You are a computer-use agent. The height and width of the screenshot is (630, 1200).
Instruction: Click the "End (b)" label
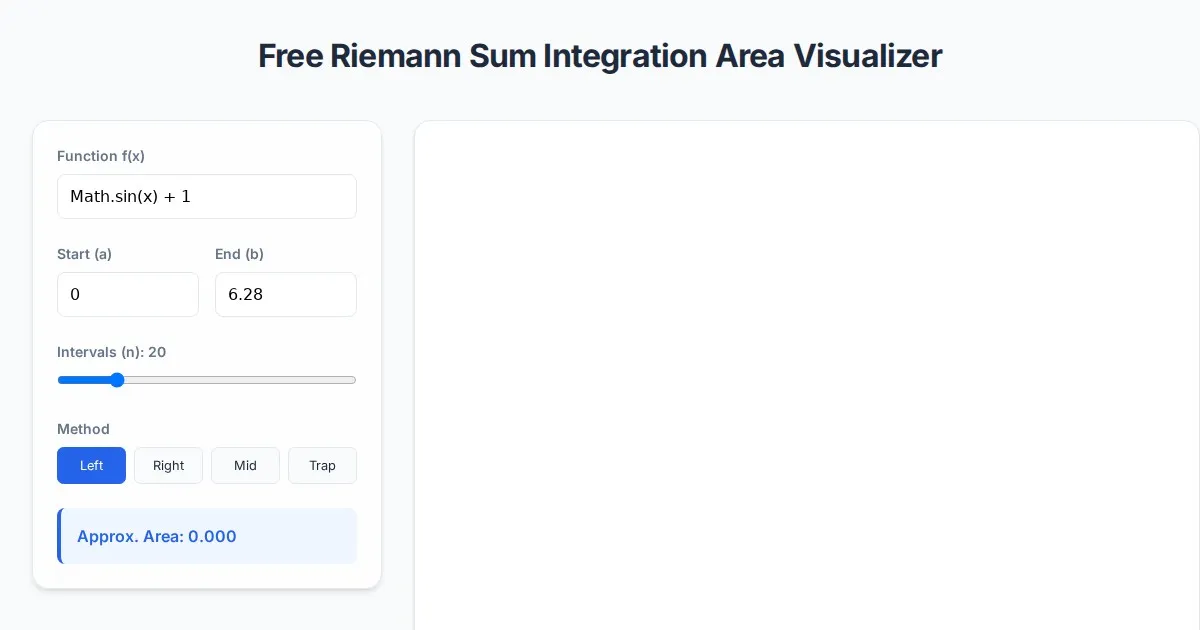pyautogui.click(x=239, y=254)
